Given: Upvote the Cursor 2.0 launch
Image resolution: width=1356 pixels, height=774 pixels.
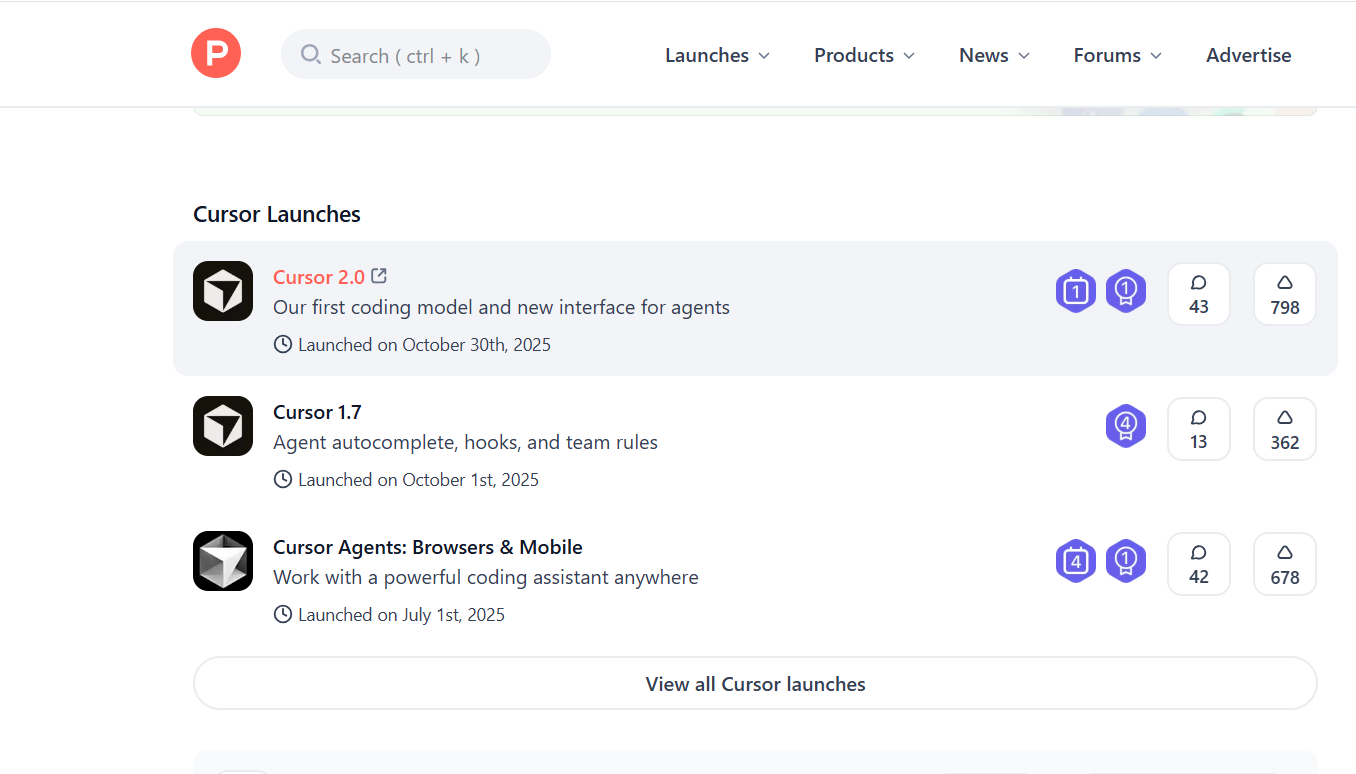Looking at the screenshot, I should click(x=1285, y=293).
